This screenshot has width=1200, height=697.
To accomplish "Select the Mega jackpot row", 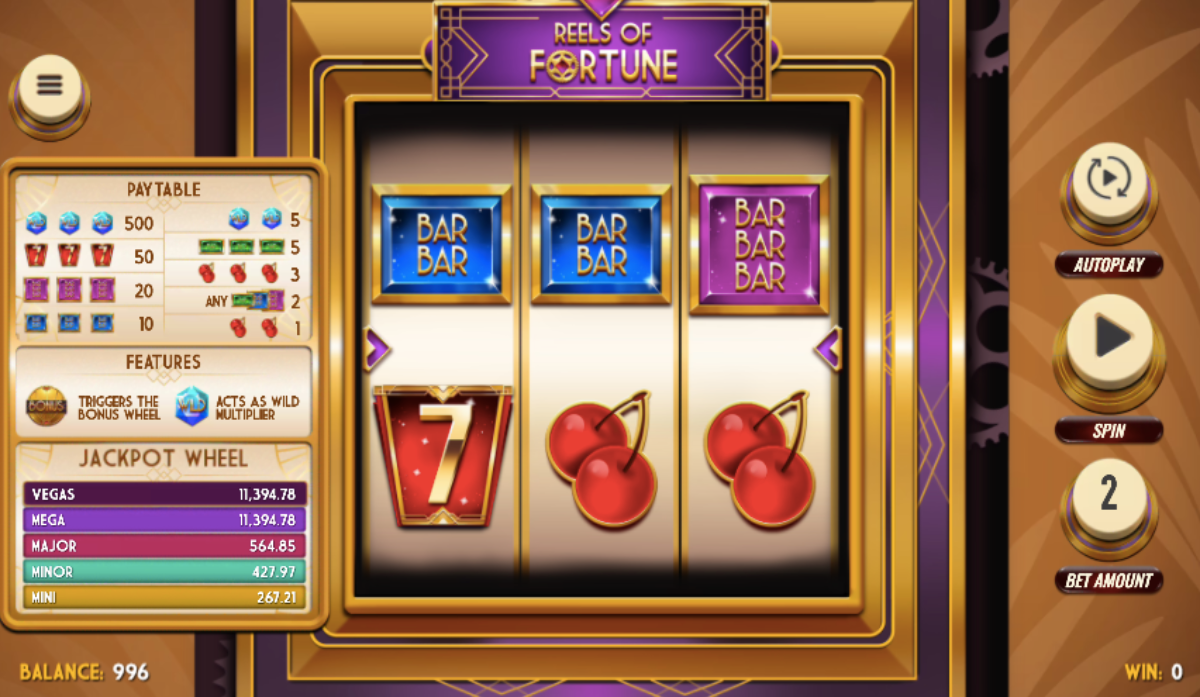I will [x=164, y=520].
